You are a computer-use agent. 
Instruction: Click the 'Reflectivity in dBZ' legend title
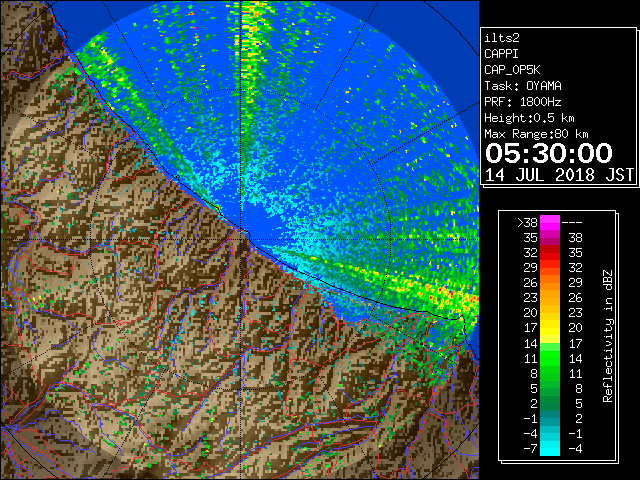click(x=608, y=336)
